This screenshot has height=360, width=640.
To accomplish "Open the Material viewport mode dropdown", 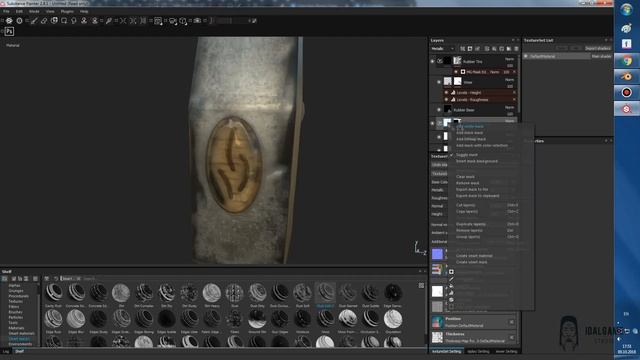I will tap(13, 45).
